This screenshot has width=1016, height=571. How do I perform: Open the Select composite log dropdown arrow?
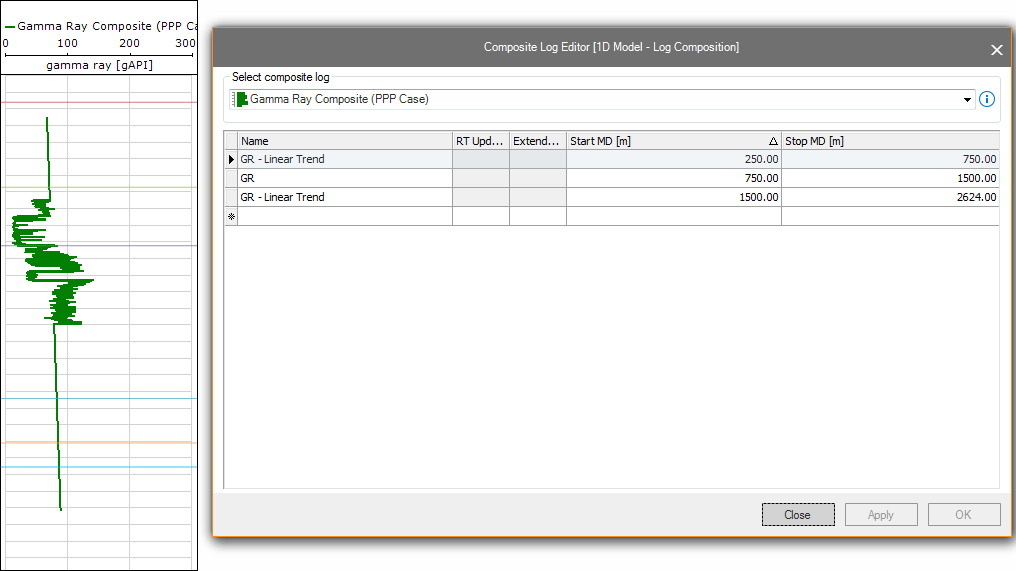pos(967,99)
